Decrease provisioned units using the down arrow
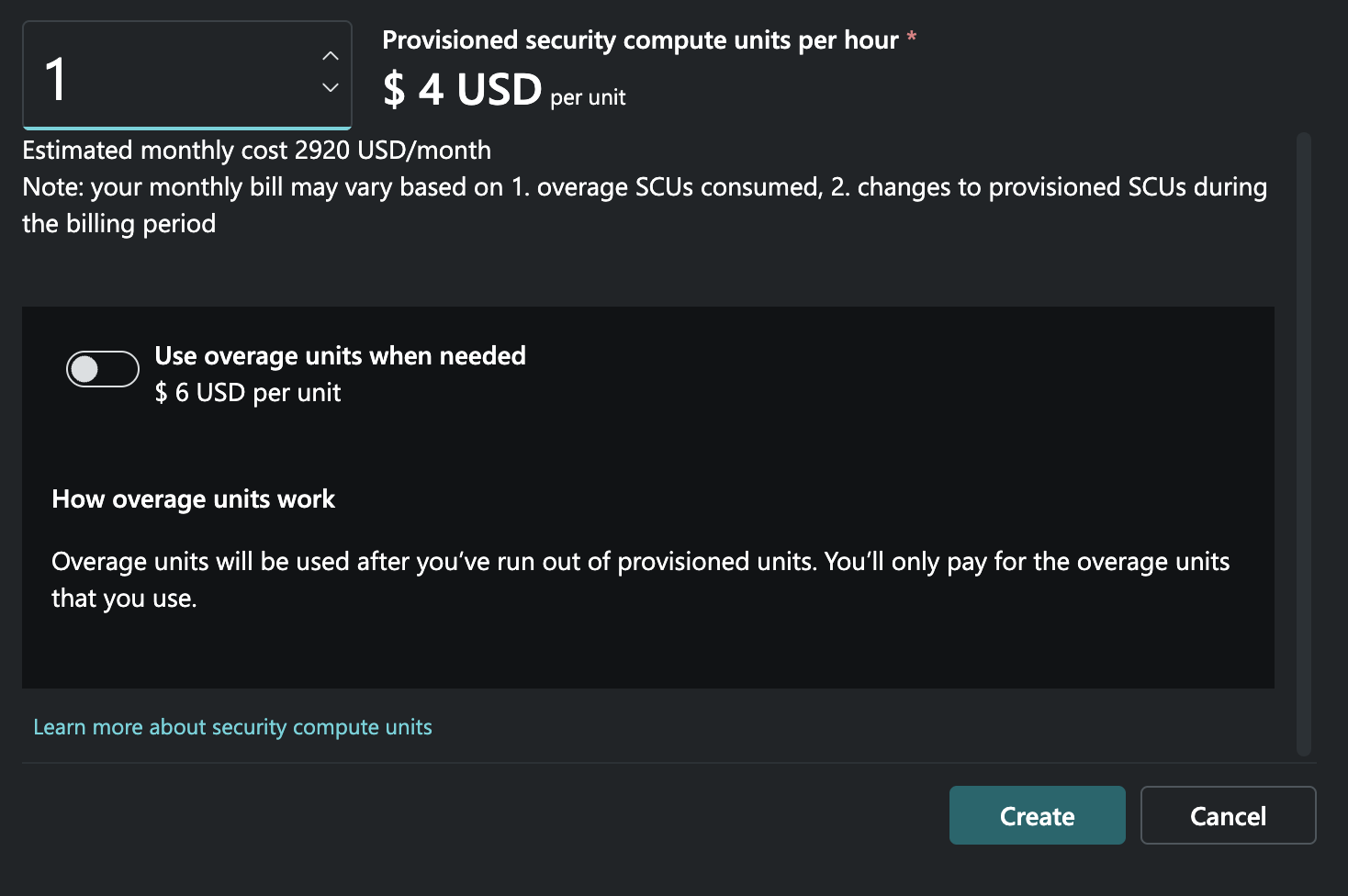This screenshot has width=1348, height=896. coord(330,89)
